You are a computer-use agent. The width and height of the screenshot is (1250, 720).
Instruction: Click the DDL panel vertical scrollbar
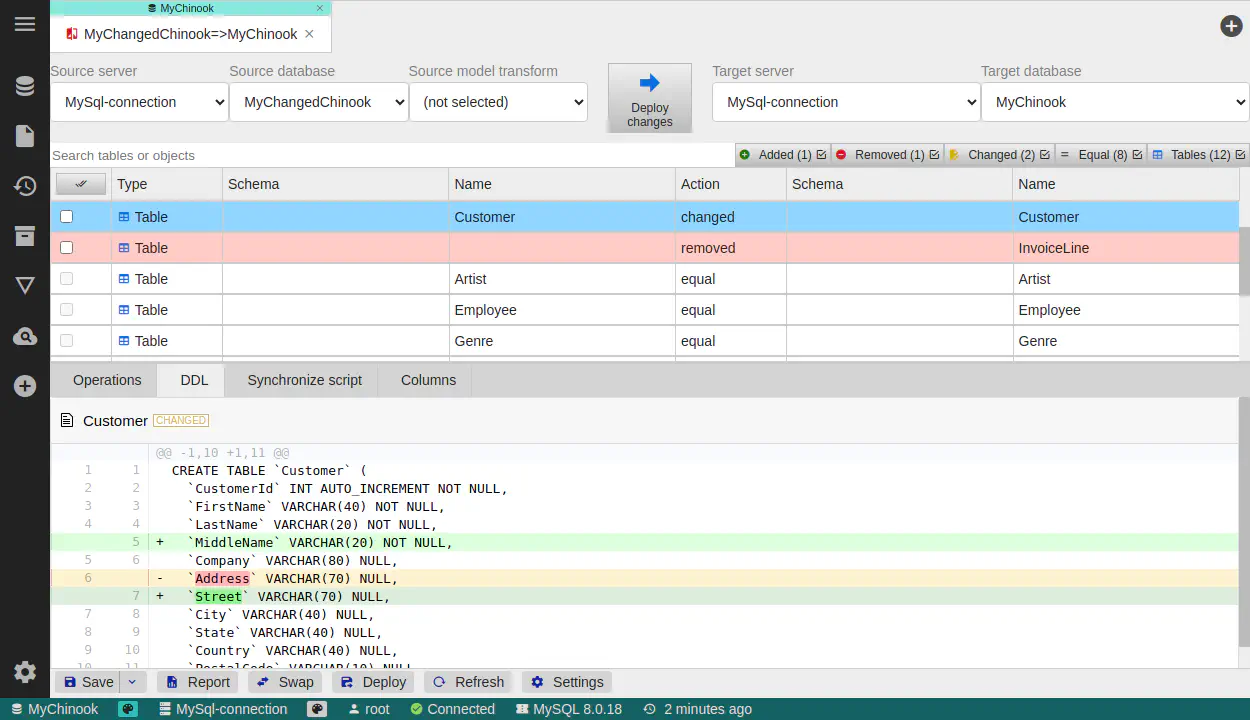pyautogui.click(x=1243, y=520)
